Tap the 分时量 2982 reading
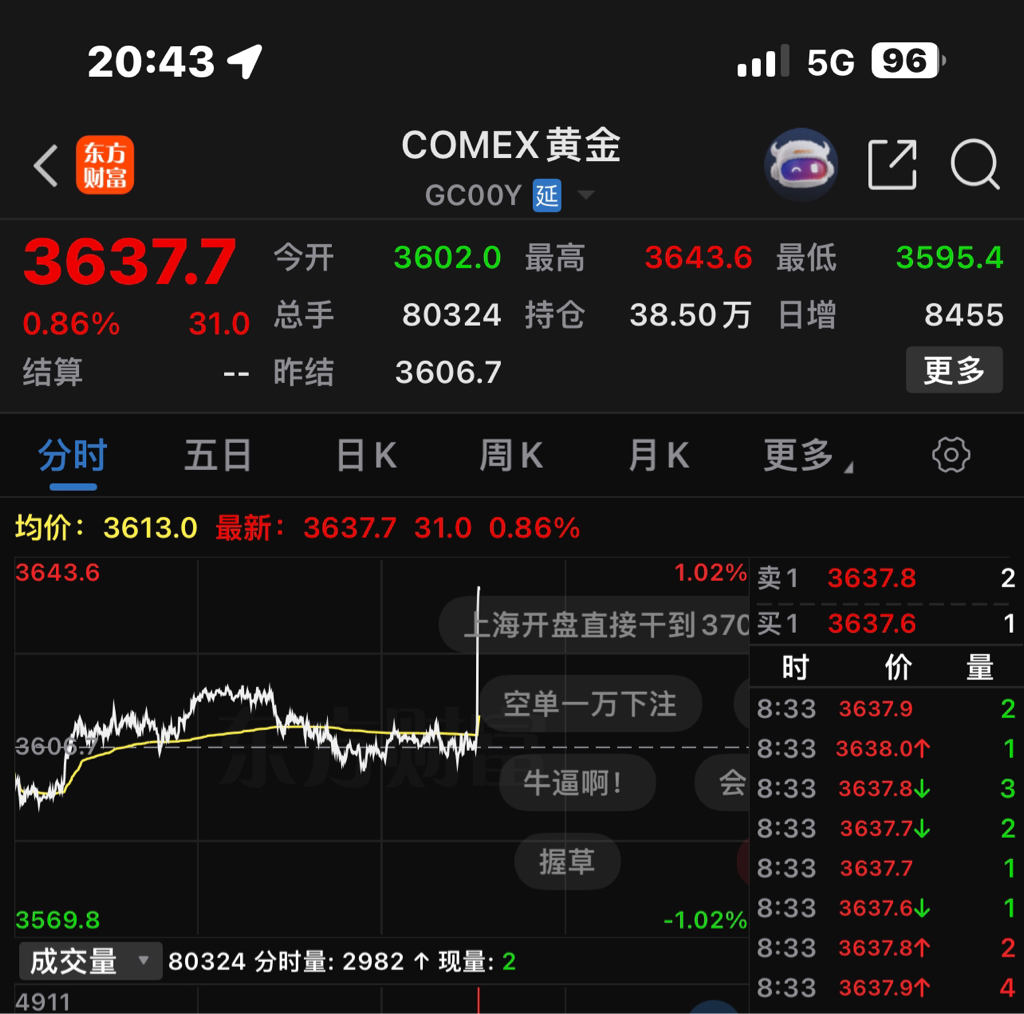This screenshot has width=1024, height=1014. click(329, 961)
